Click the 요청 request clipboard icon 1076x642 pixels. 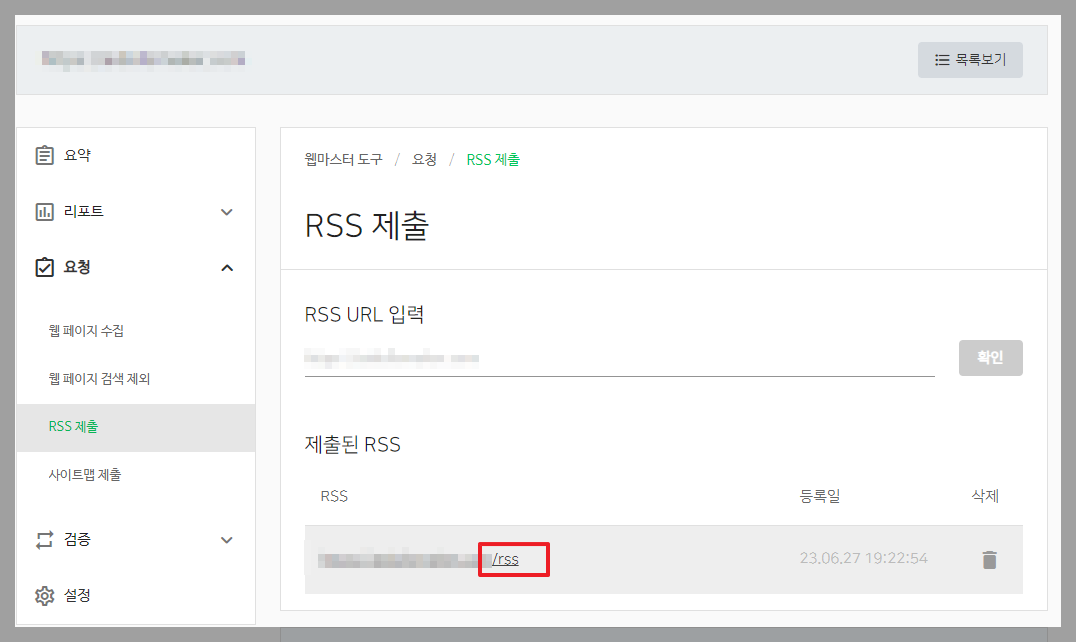coord(44,267)
